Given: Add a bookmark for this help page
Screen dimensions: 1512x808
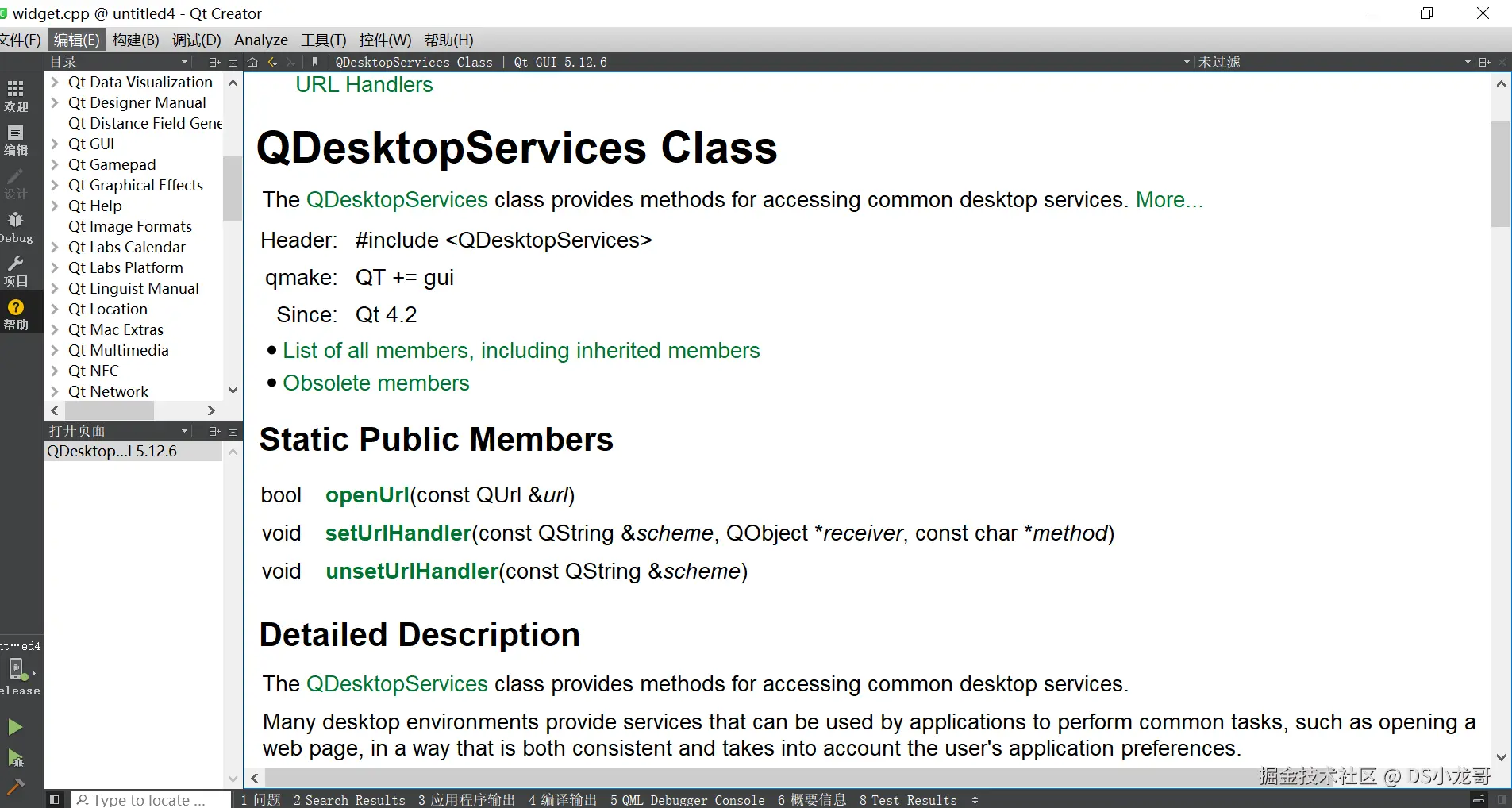Looking at the screenshot, I should (315, 62).
